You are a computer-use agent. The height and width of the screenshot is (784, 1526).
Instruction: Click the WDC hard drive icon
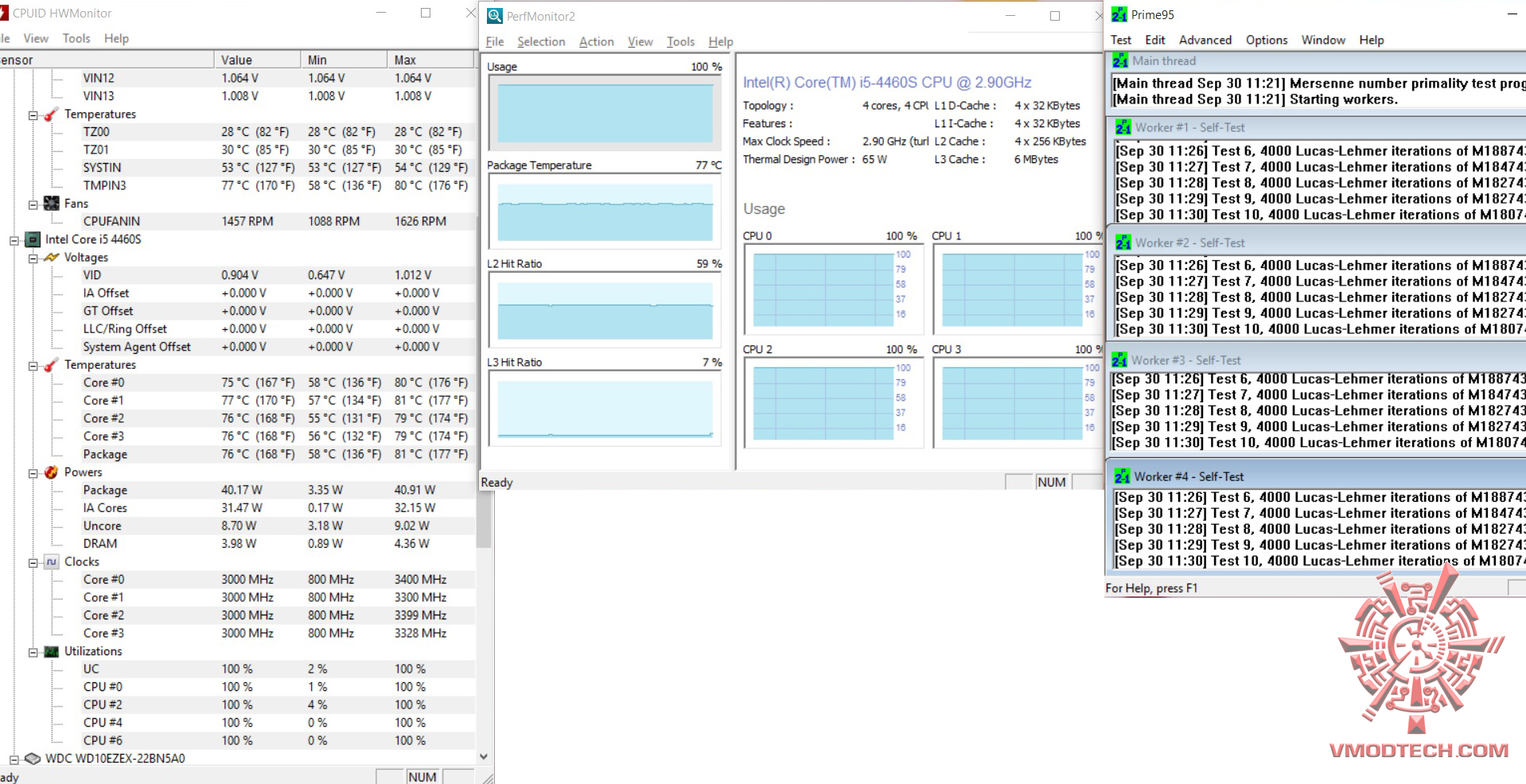[x=33, y=759]
